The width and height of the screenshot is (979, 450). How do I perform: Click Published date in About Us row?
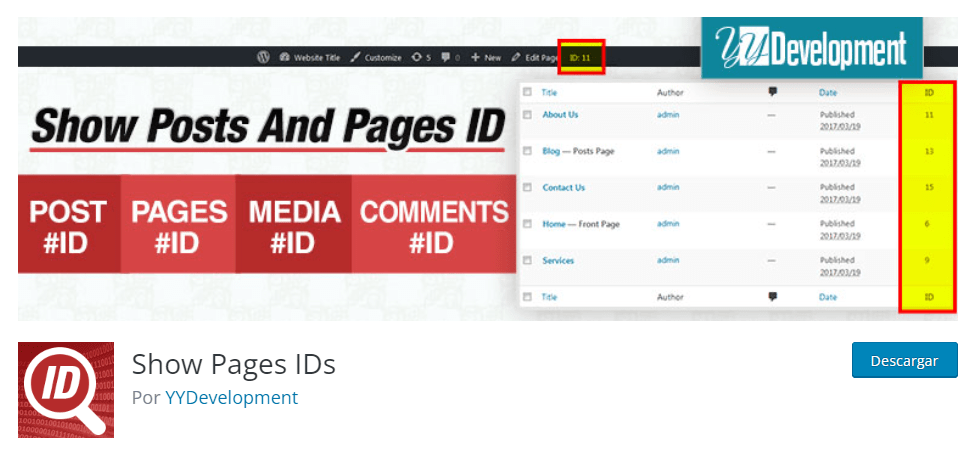[x=840, y=120]
